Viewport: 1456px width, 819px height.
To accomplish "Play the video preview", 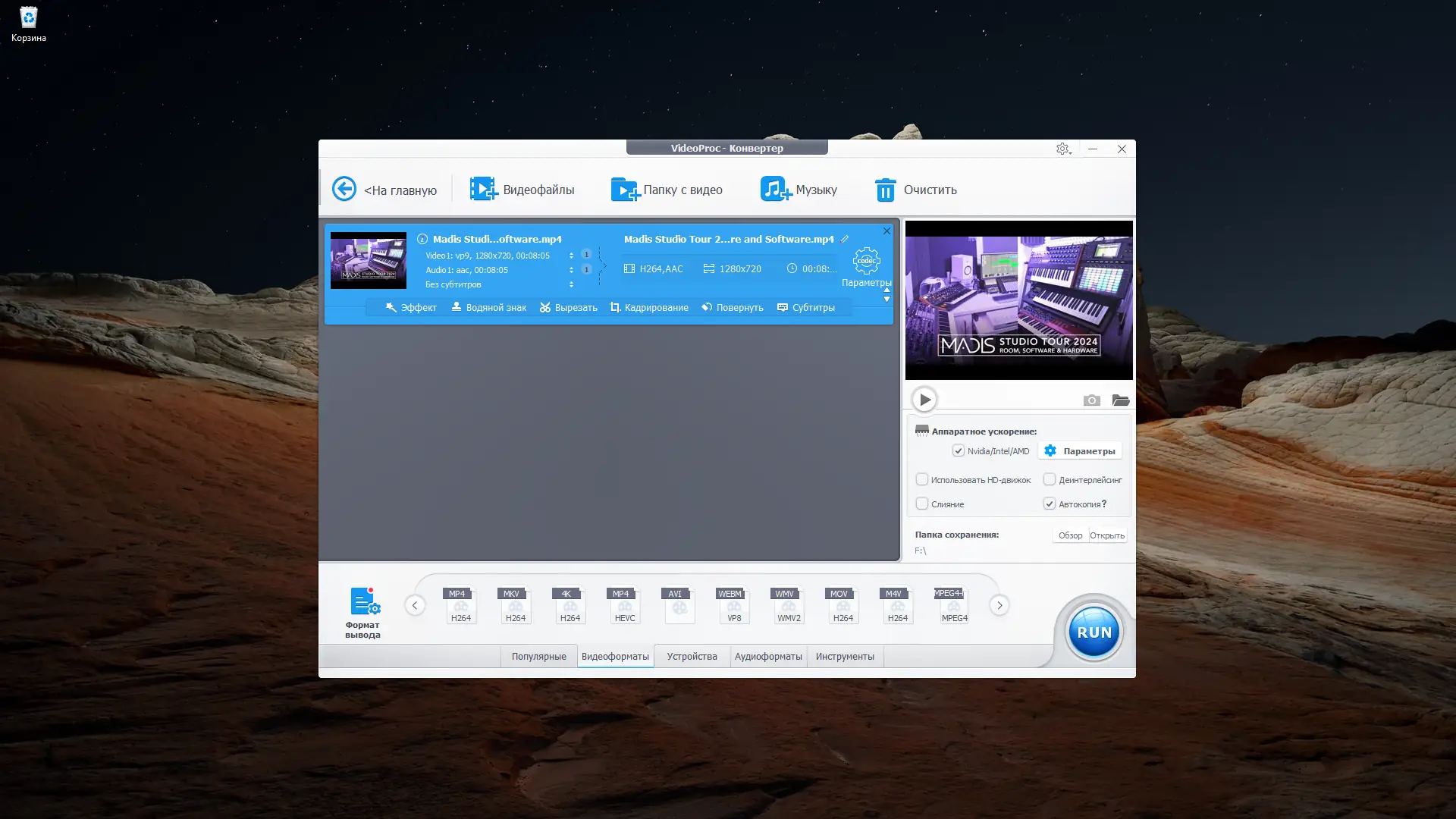I will click(x=924, y=400).
